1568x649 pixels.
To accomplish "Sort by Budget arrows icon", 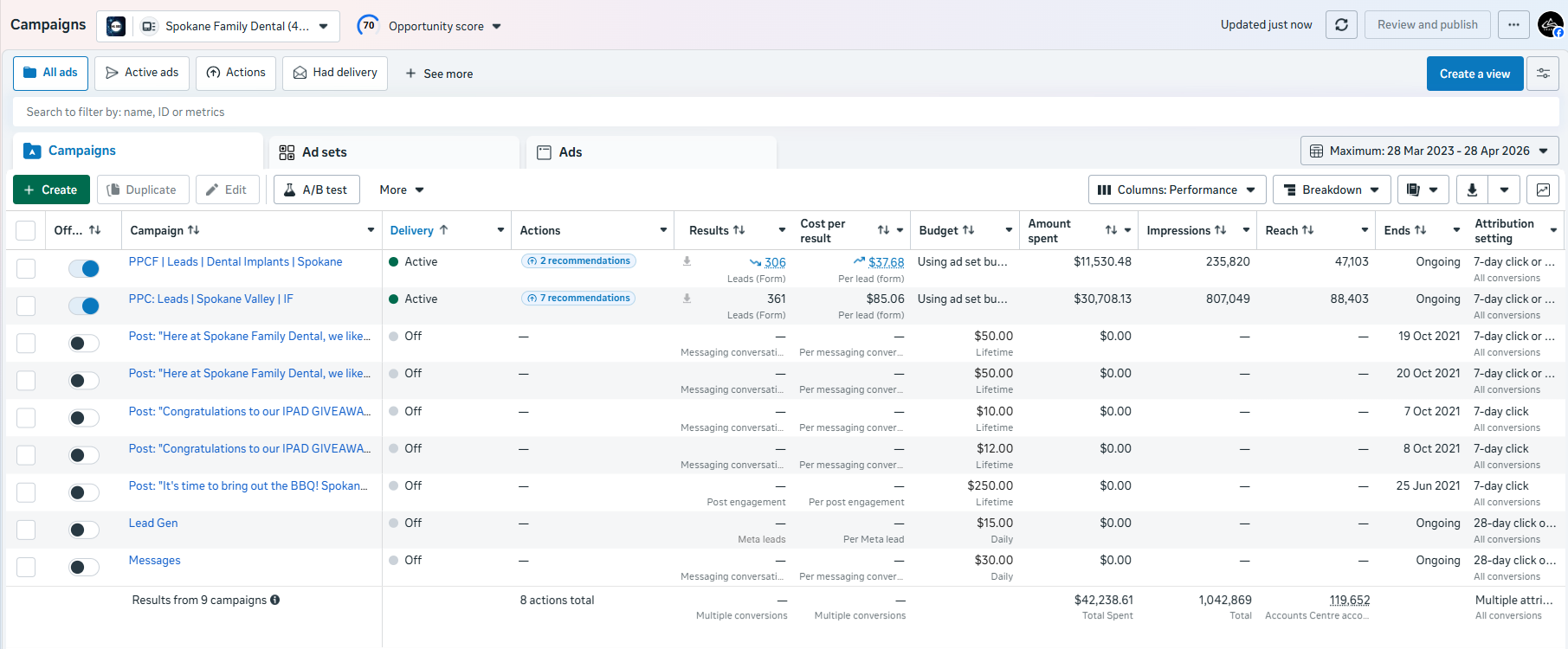I will 969,230.
